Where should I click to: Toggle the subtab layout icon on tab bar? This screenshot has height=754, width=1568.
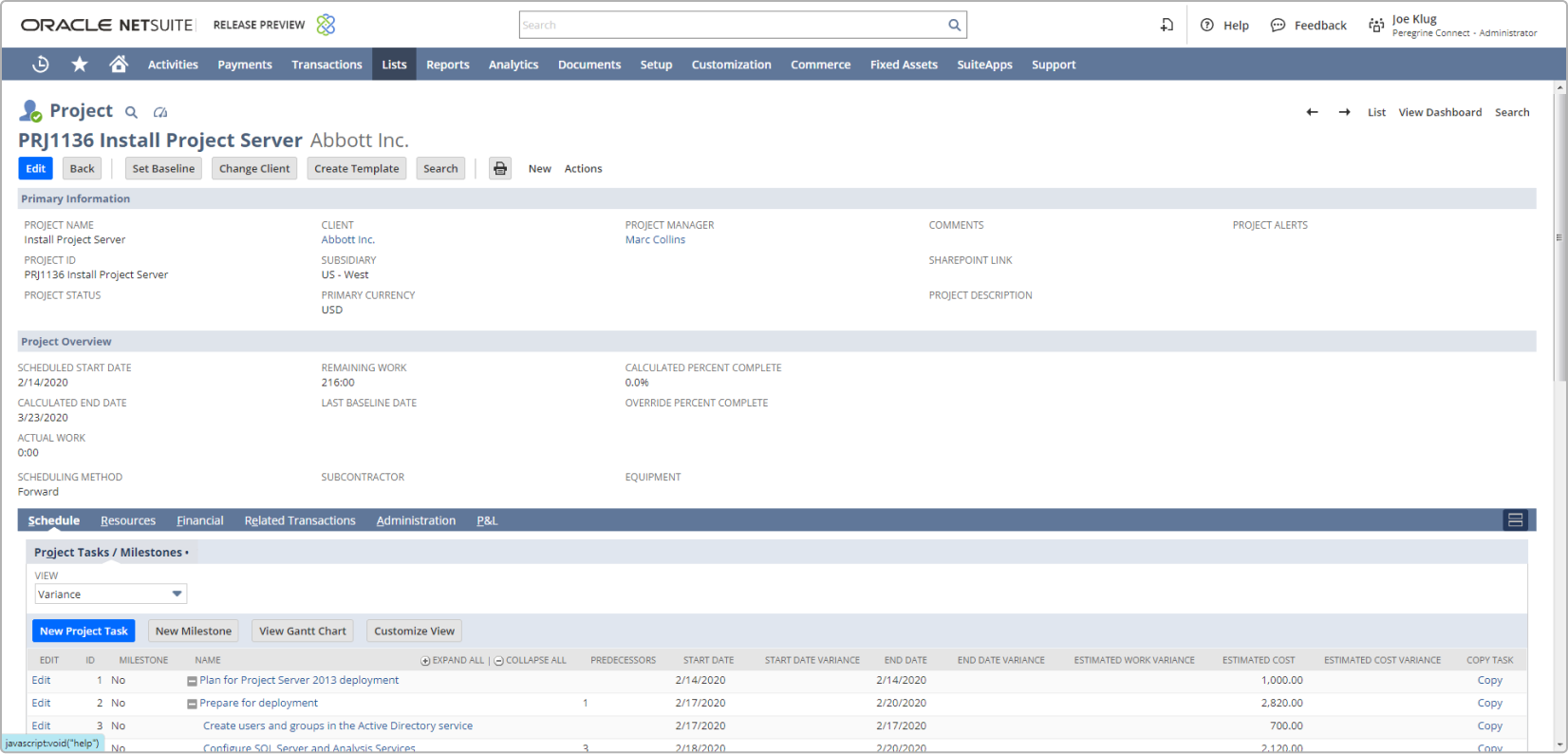click(1515, 520)
